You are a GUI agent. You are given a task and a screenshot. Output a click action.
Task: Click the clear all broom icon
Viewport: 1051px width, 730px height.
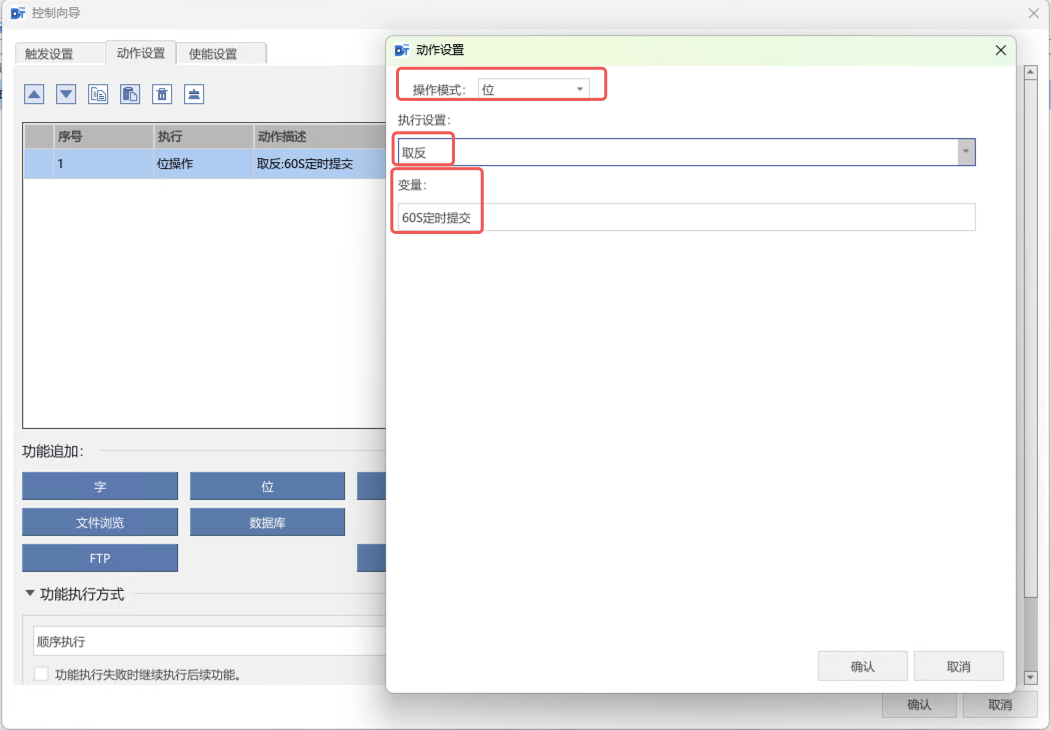(x=194, y=94)
